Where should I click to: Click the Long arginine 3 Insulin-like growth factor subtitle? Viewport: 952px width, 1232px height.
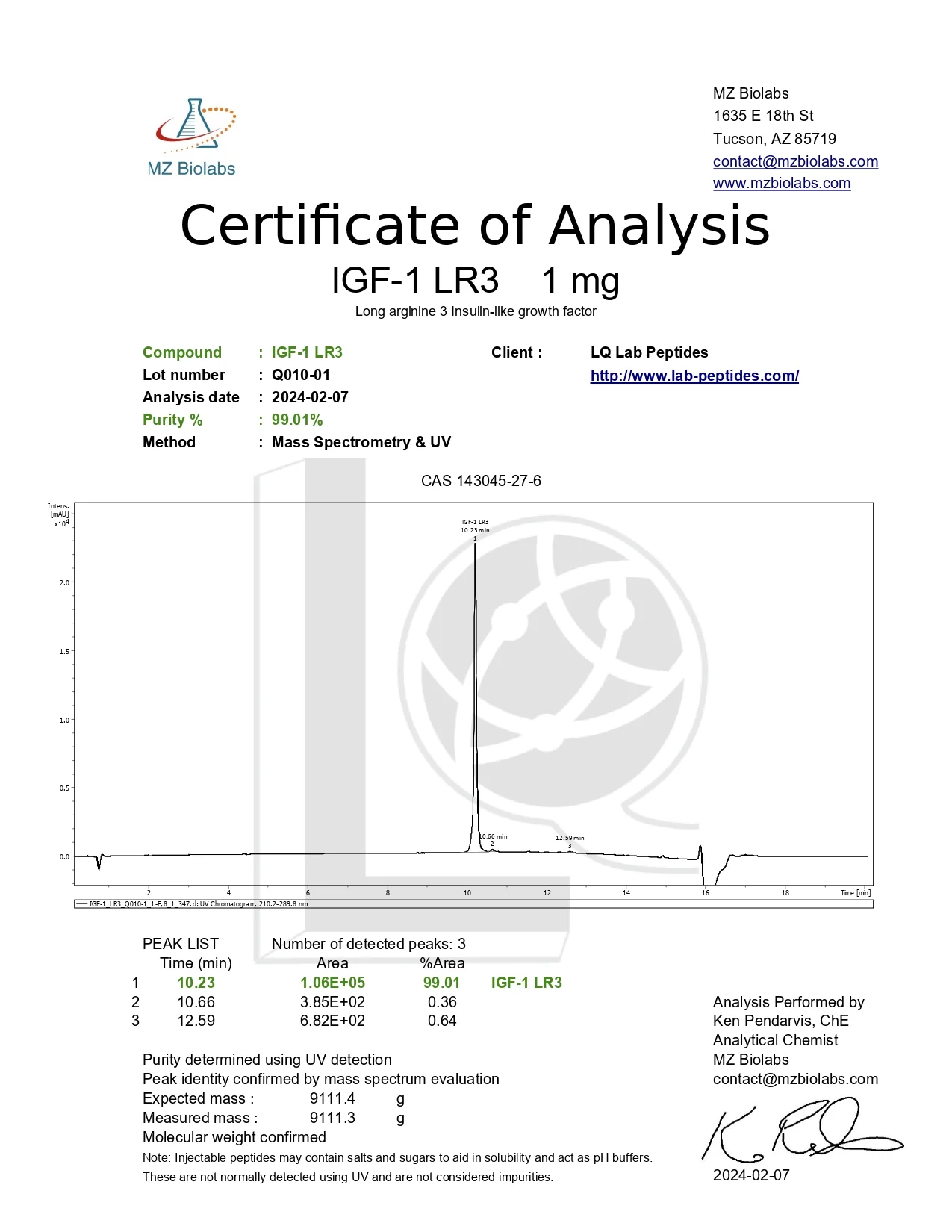click(476, 311)
